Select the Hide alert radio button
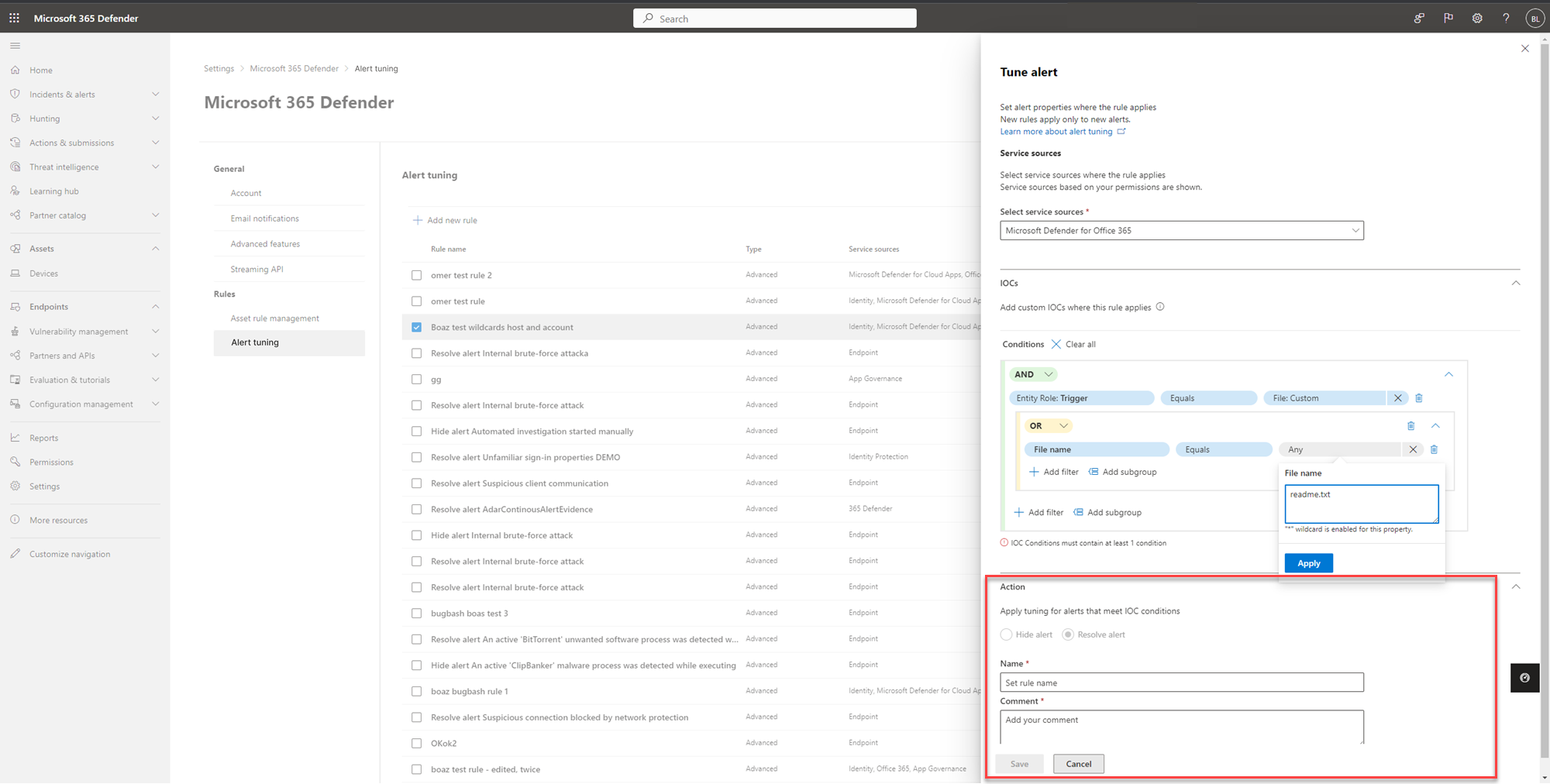The height and width of the screenshot is (784, 1550). (1006, 634)
